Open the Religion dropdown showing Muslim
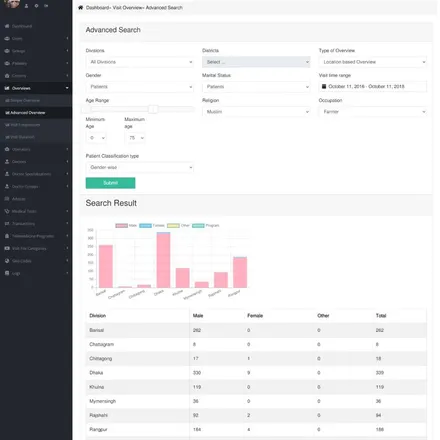Image resolution: width=440 pixels, height=440 pixels. [256, 112]
